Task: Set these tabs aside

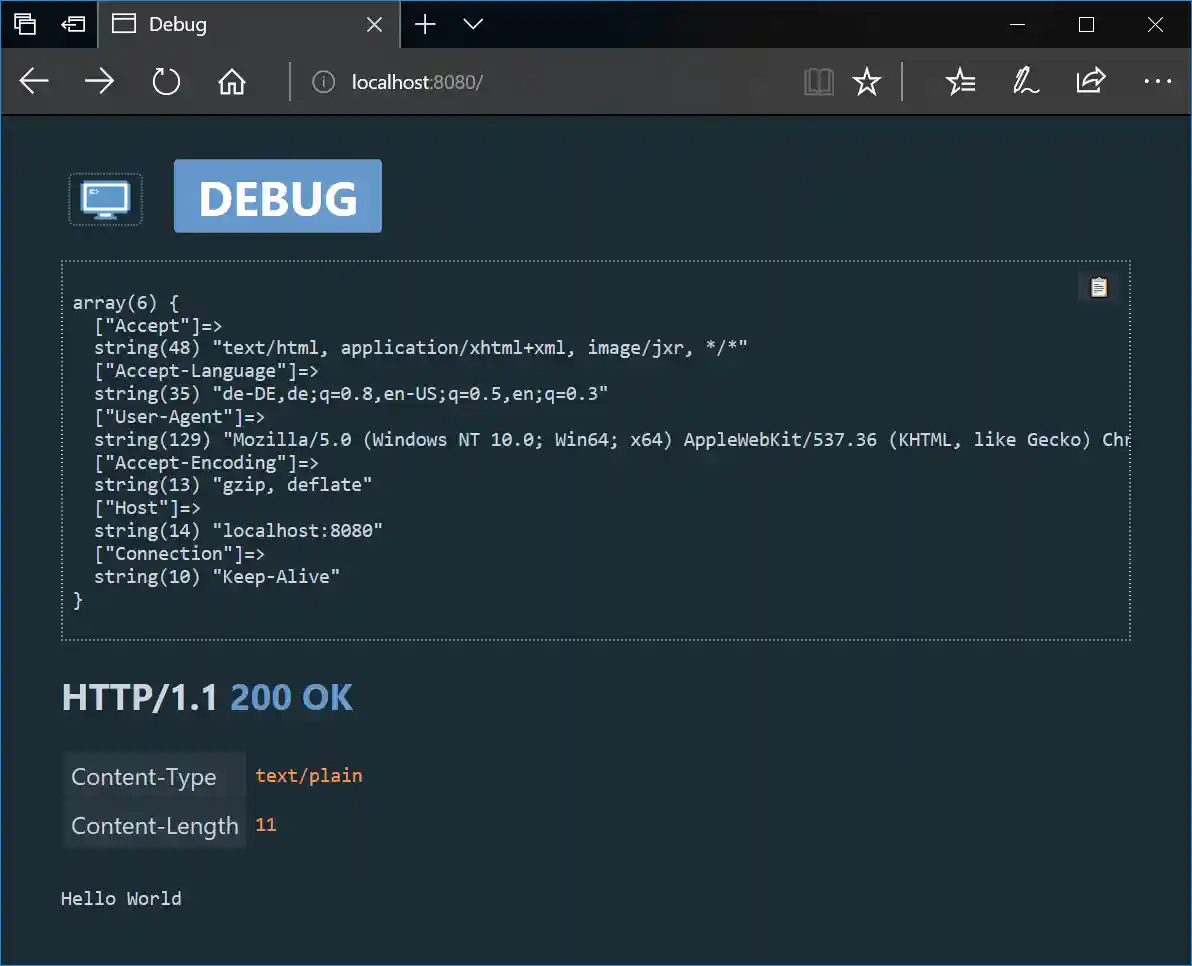Action: pos(73,24)
